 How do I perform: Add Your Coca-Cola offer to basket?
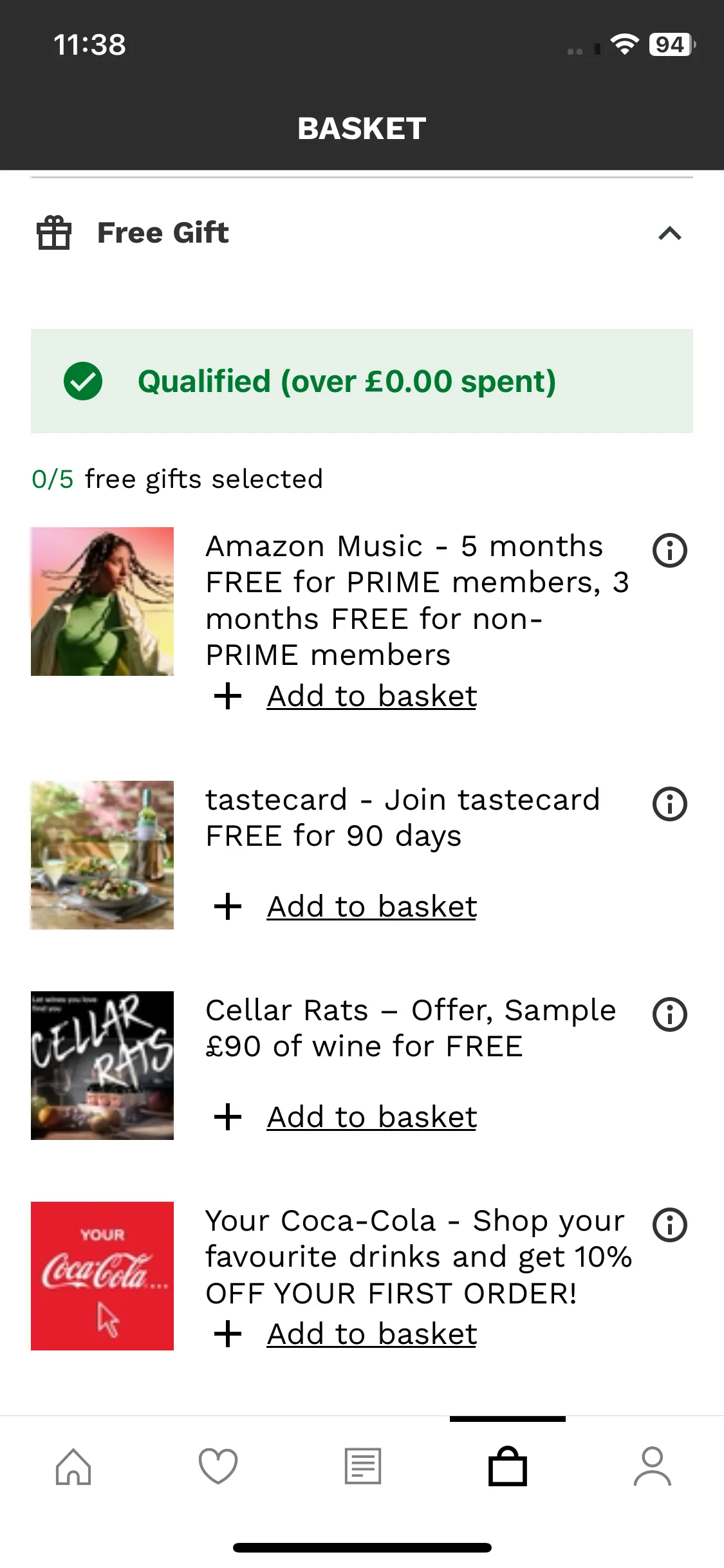point(371,1334)
